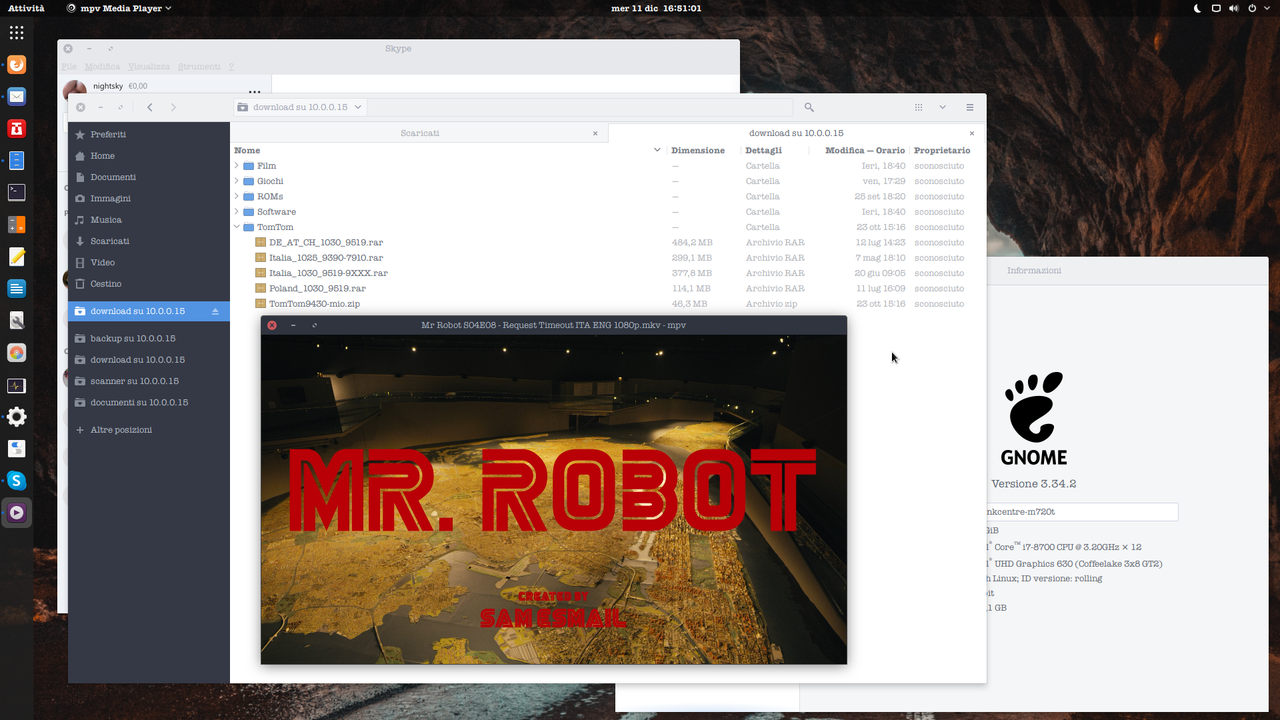Open Musica in the sidebar
Image resolution: width=1280 pixels, height=720 pixels.
pos(149,220)
